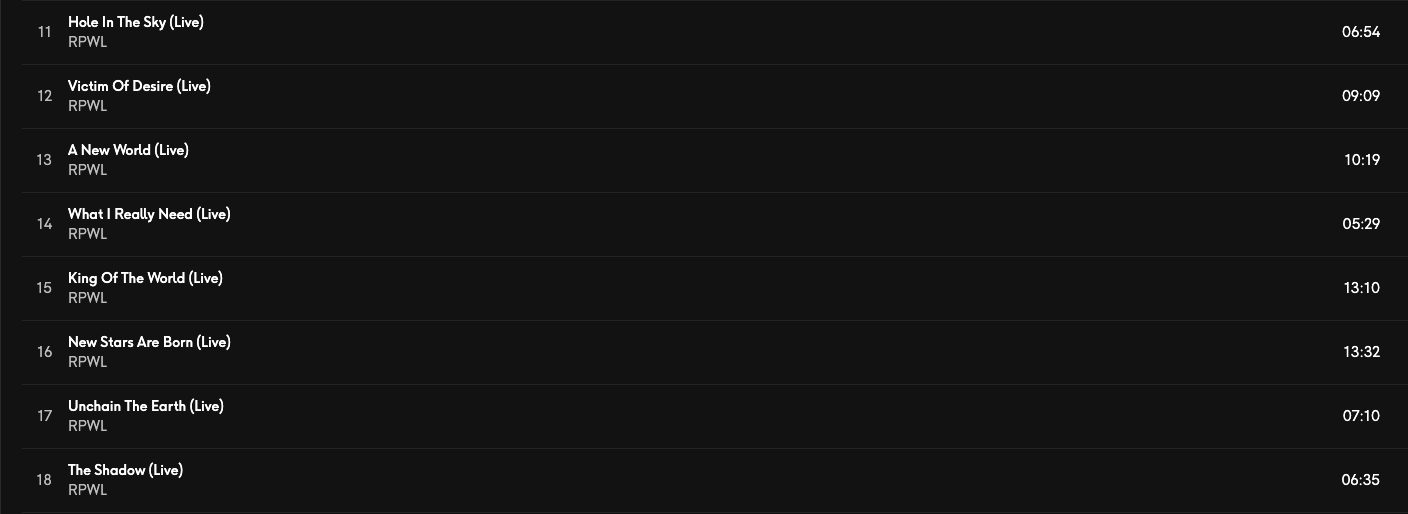The width and height of the screenshot is (1408, 514).
Task: Click track number 14
Action: coord(44,224)
